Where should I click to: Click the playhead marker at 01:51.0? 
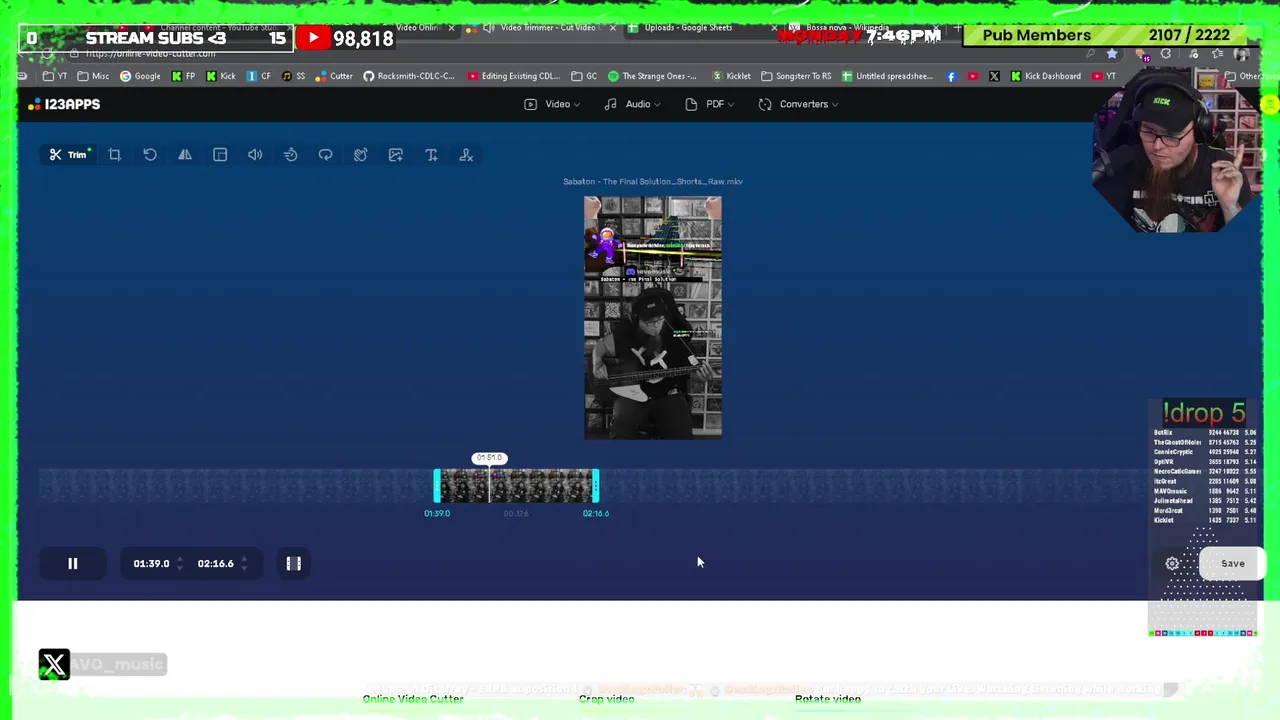489,458
